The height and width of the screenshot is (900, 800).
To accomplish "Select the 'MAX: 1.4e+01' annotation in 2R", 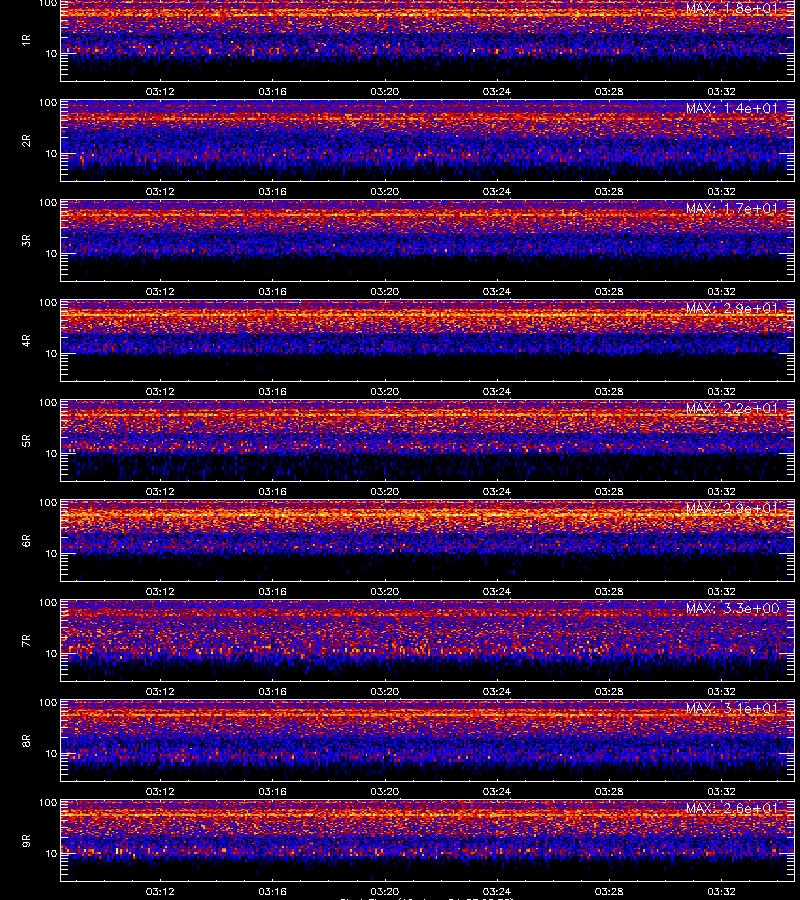I will click(x=732, y=108).
